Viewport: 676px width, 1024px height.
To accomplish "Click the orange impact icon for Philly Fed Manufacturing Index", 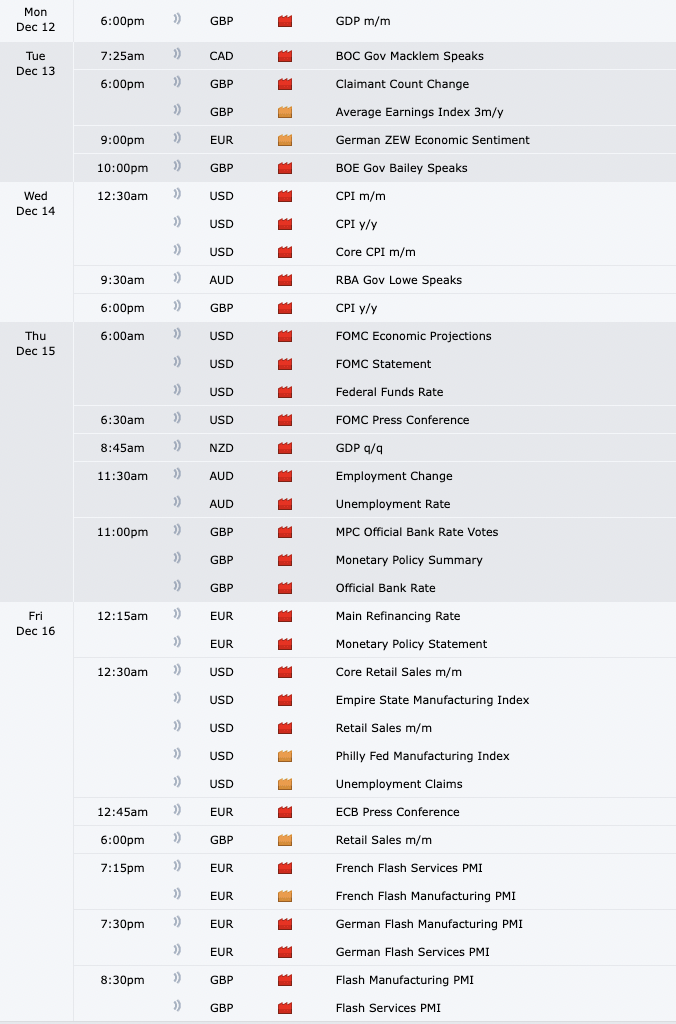I will tap(285, 756).
